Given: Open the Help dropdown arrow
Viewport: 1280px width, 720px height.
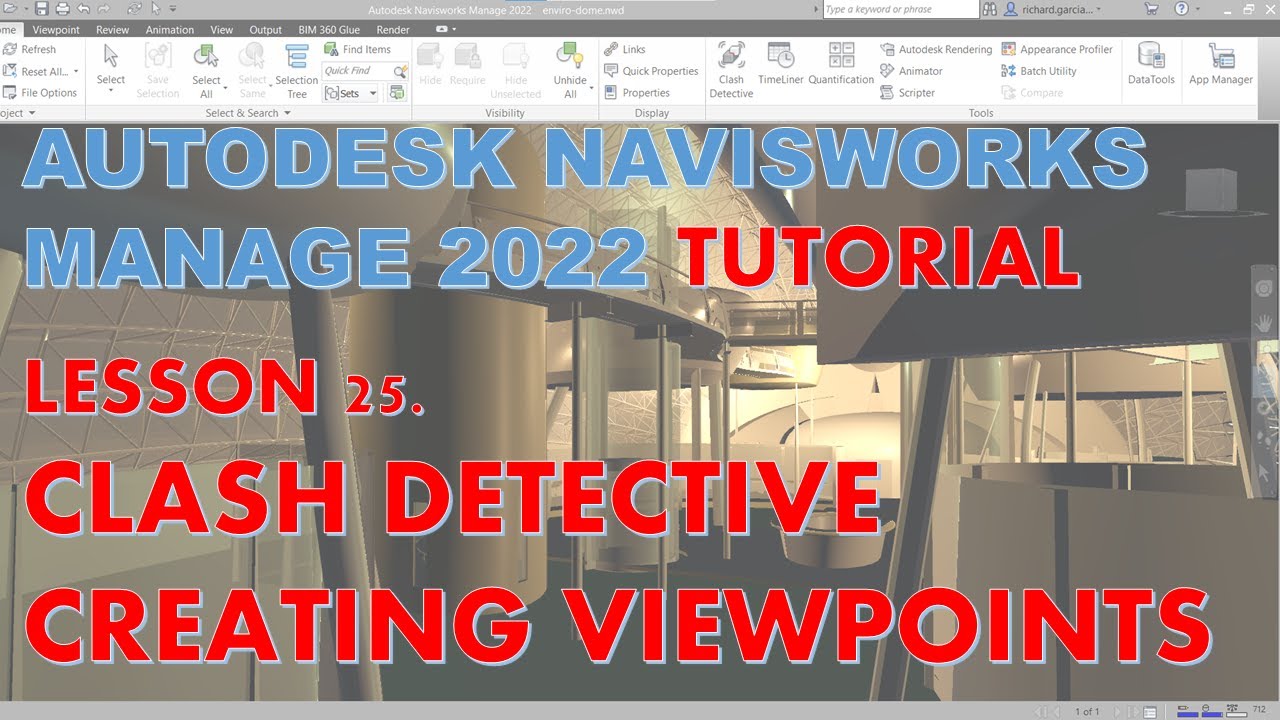Looking at the screenshot, I should click(1197, 9).
